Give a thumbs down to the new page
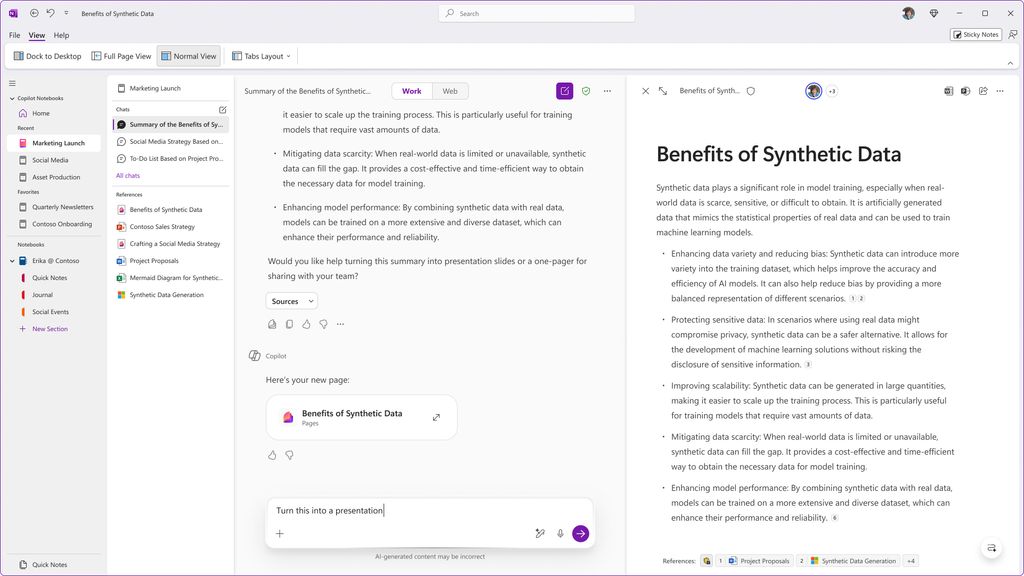This screenshot has width=1024, height=576. point(290,455)
